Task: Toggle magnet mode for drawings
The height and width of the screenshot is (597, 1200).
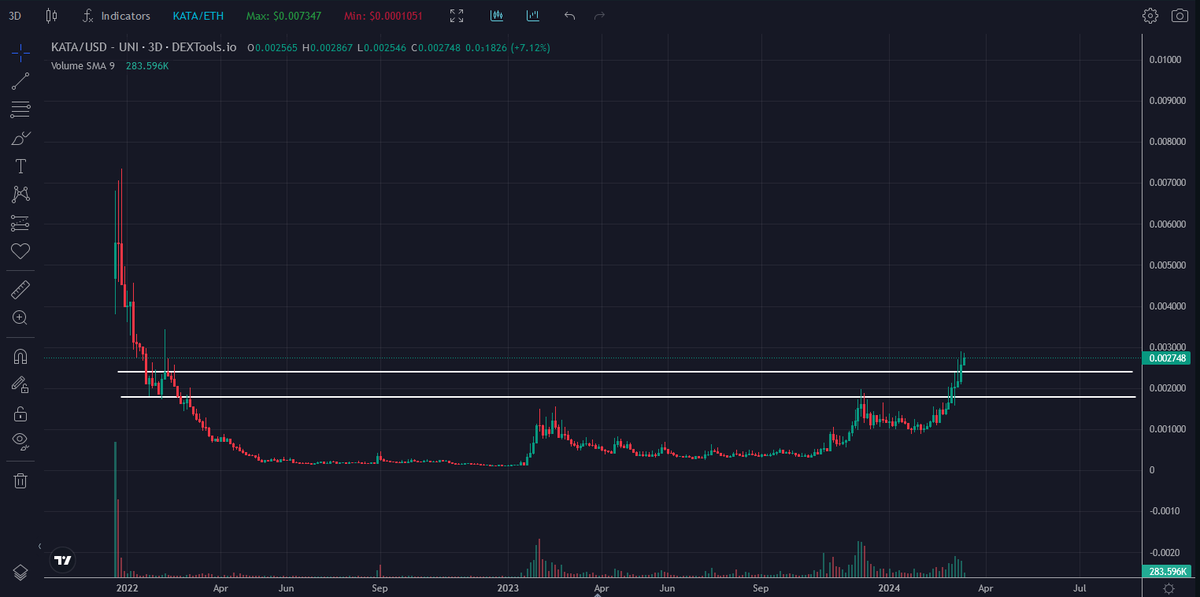Action: (20, 356)
